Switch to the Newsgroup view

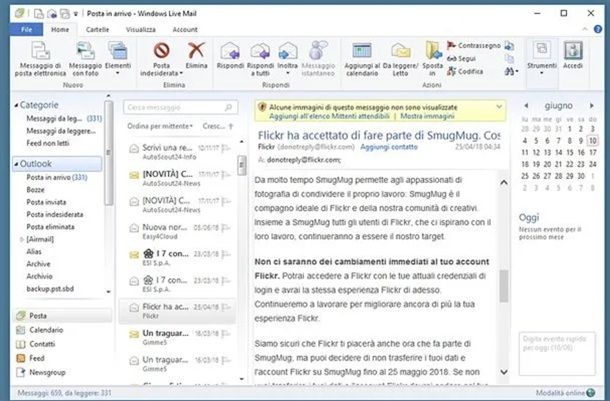pos(40,373)
